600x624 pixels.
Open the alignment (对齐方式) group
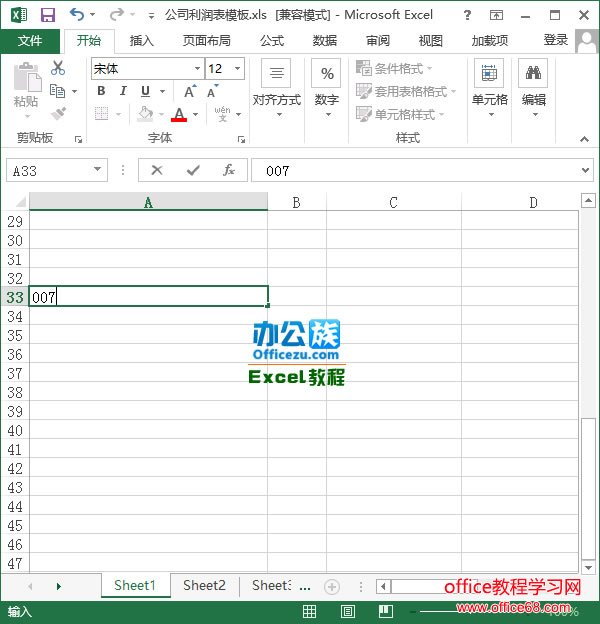pos(277,90)
